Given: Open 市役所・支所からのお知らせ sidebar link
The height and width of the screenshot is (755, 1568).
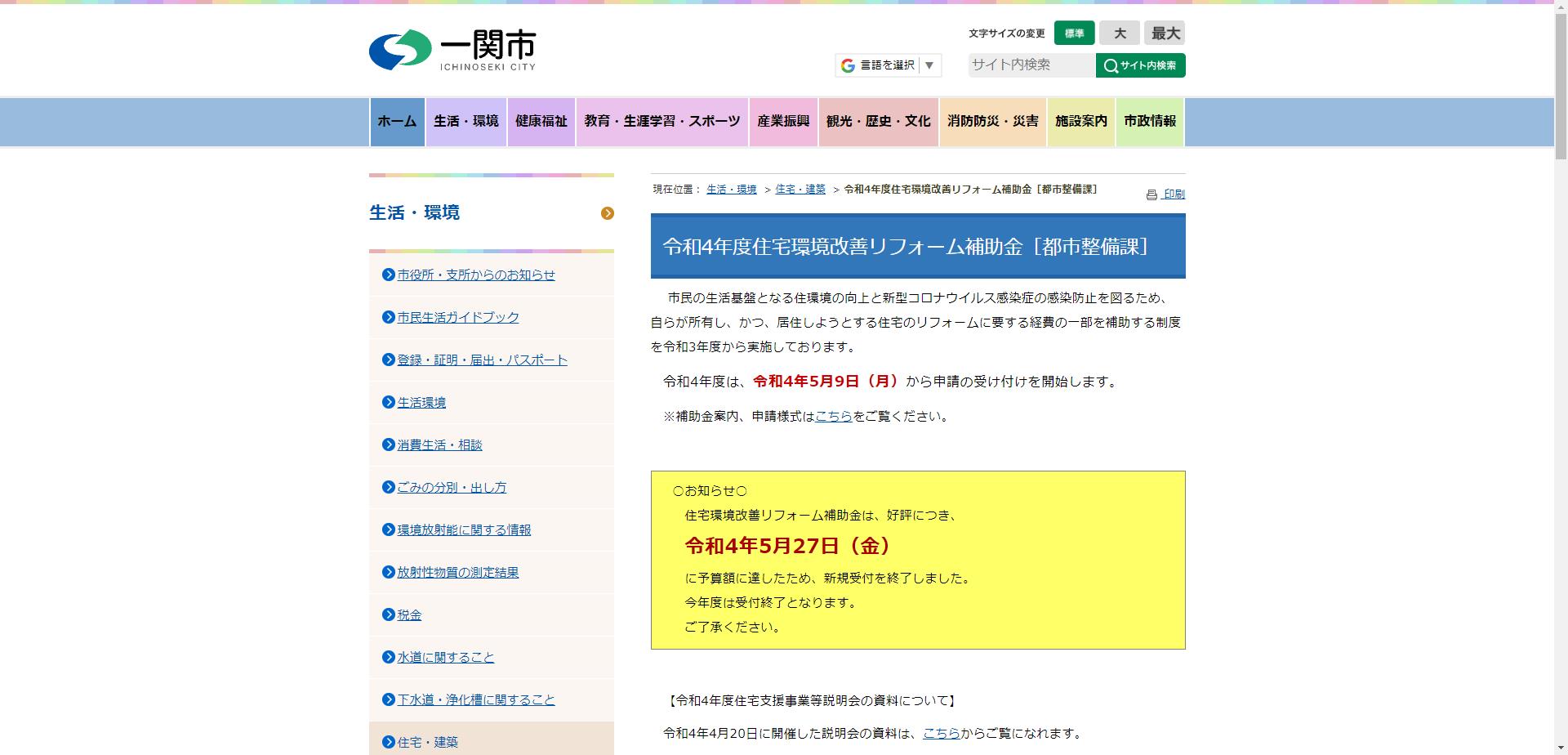Looking at the screenshot, I should click(476, 275).
